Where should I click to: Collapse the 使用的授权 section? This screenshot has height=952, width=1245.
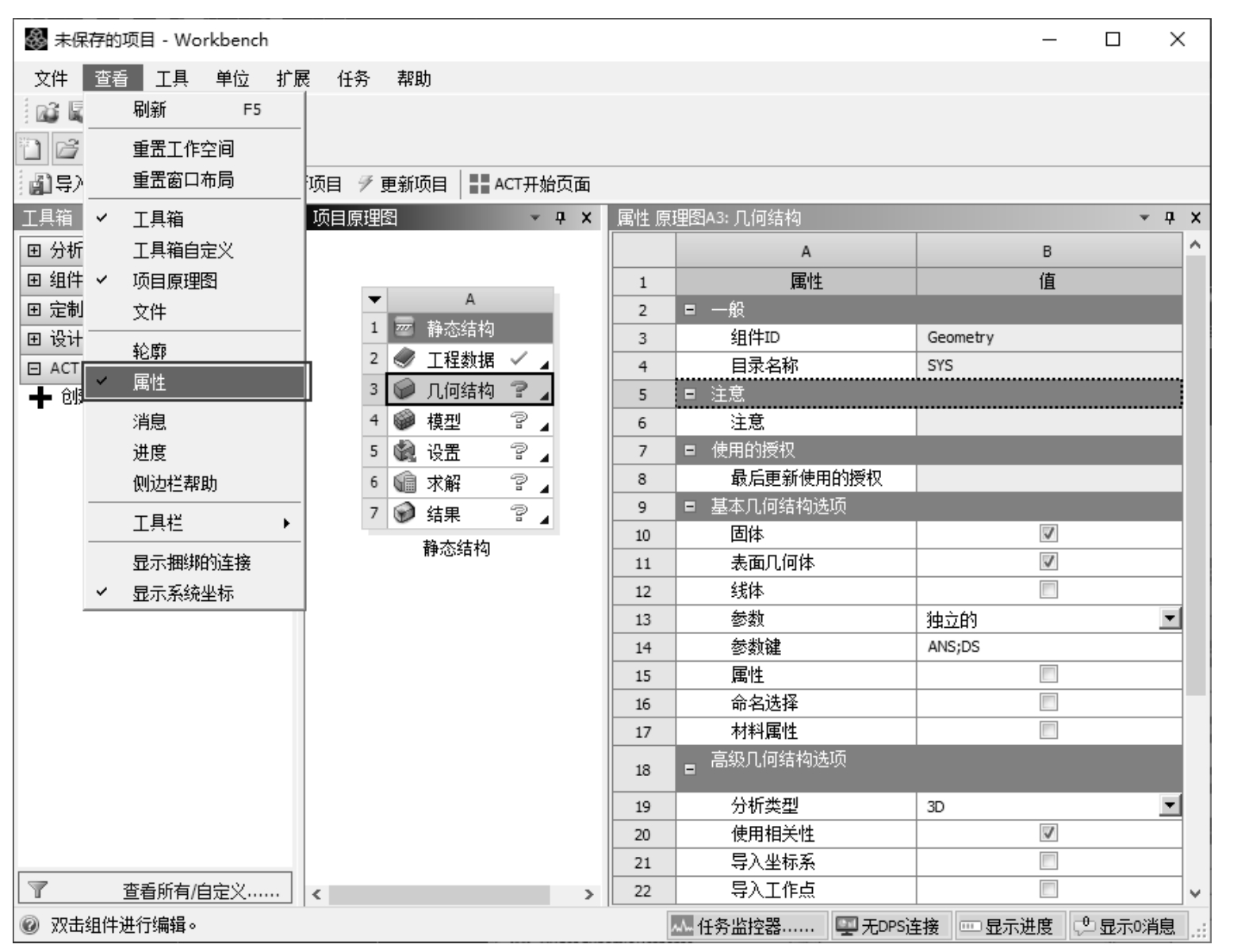(690, 450)
